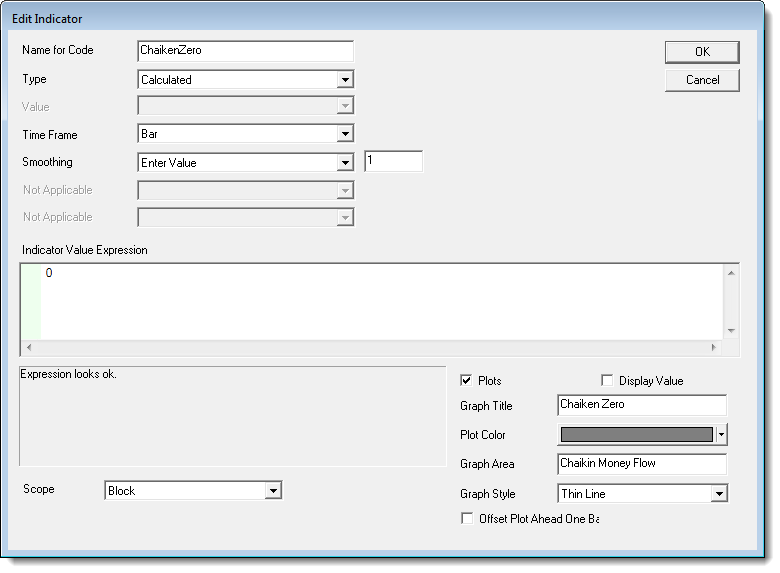The height and width of the screenshot is (573, 780).
Task: Toggle Offset Plot Ahead One Bar checkbox
Action: click(x=466, y=518)
